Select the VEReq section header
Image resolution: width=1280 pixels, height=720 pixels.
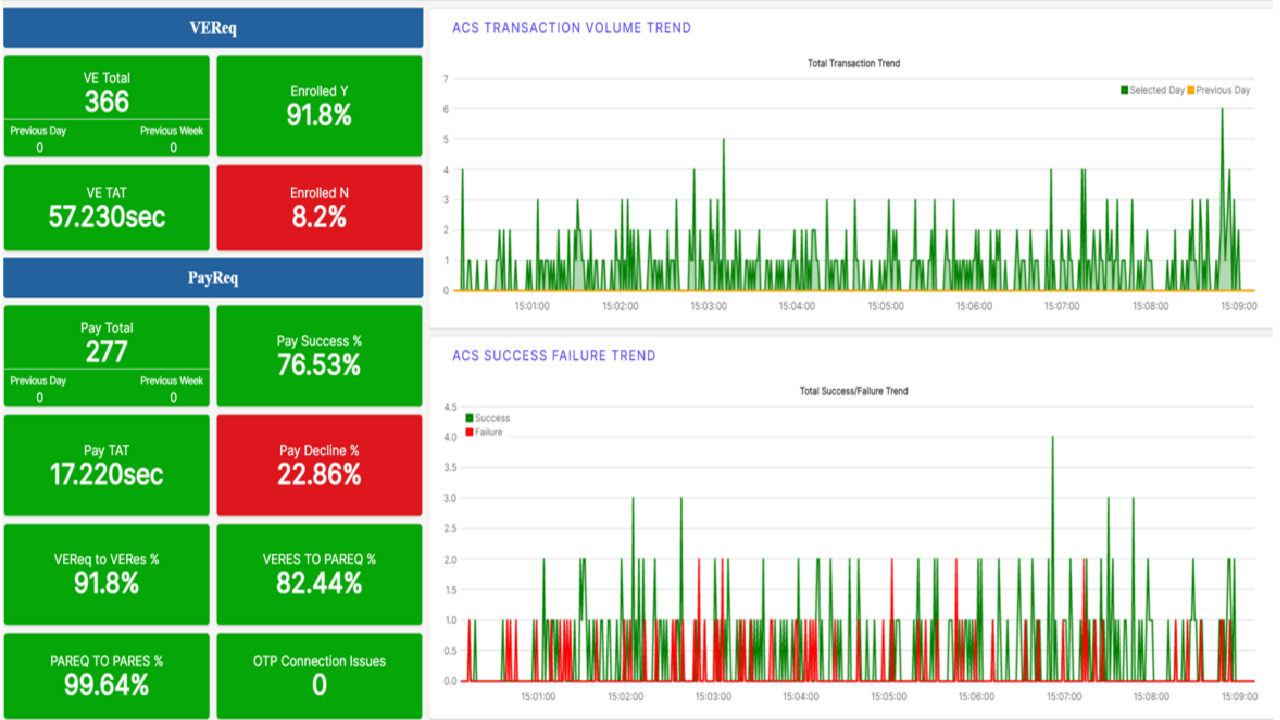pyautogui.click(x=213, y=28)
